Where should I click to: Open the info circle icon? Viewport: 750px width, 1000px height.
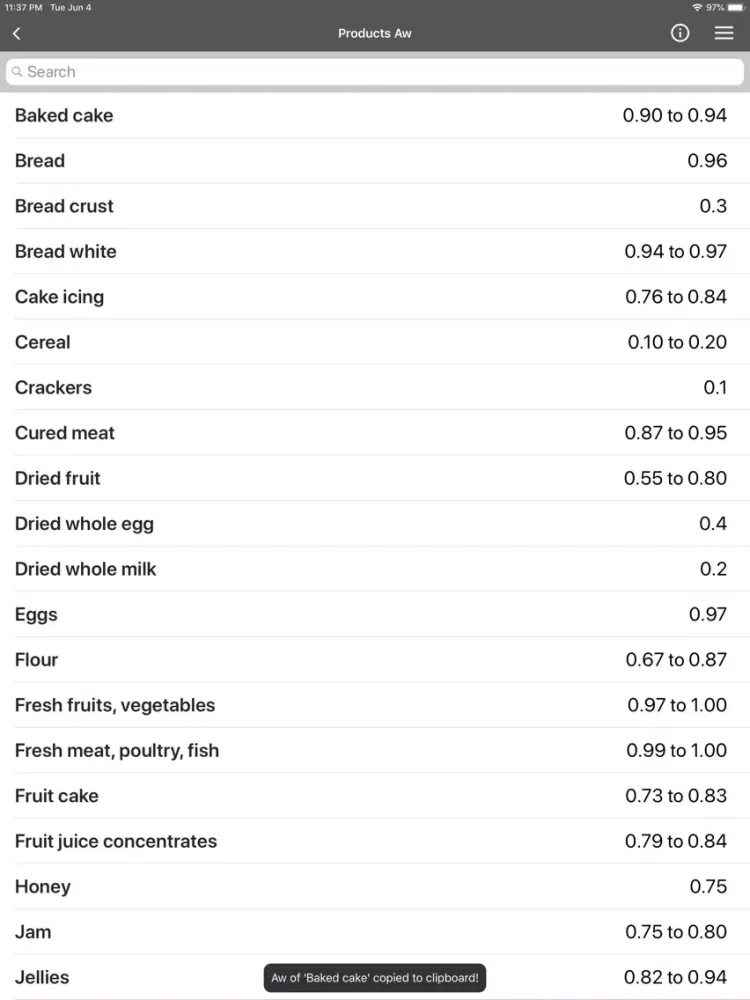680,33
